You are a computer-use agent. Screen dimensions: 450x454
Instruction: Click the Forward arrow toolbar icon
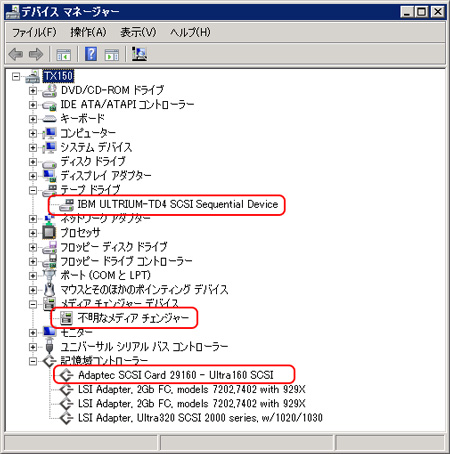click(36, 54)
